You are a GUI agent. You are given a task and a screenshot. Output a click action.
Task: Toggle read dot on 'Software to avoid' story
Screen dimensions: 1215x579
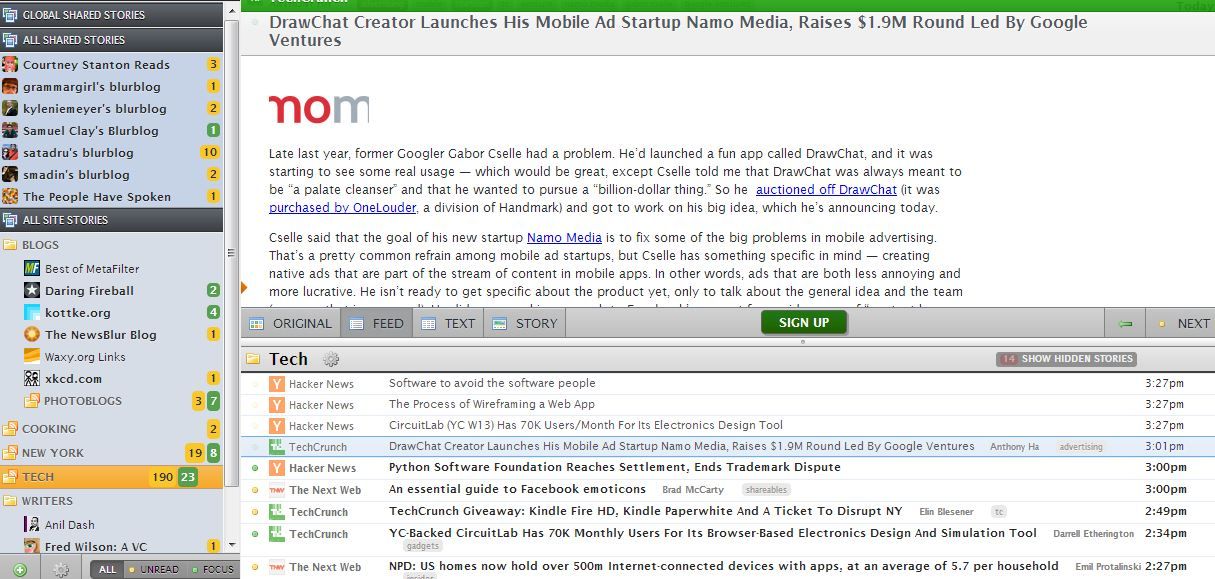tap(255, 383)
